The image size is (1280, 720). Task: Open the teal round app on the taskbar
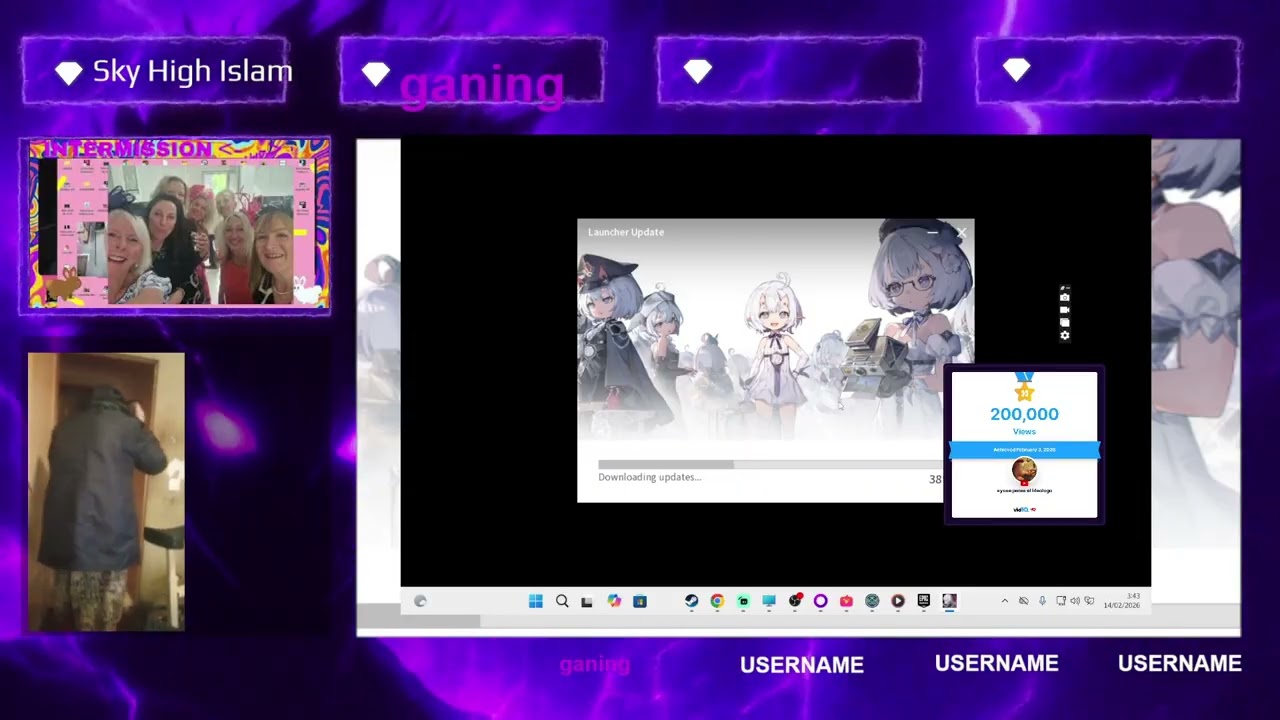(x=872, y=601)
